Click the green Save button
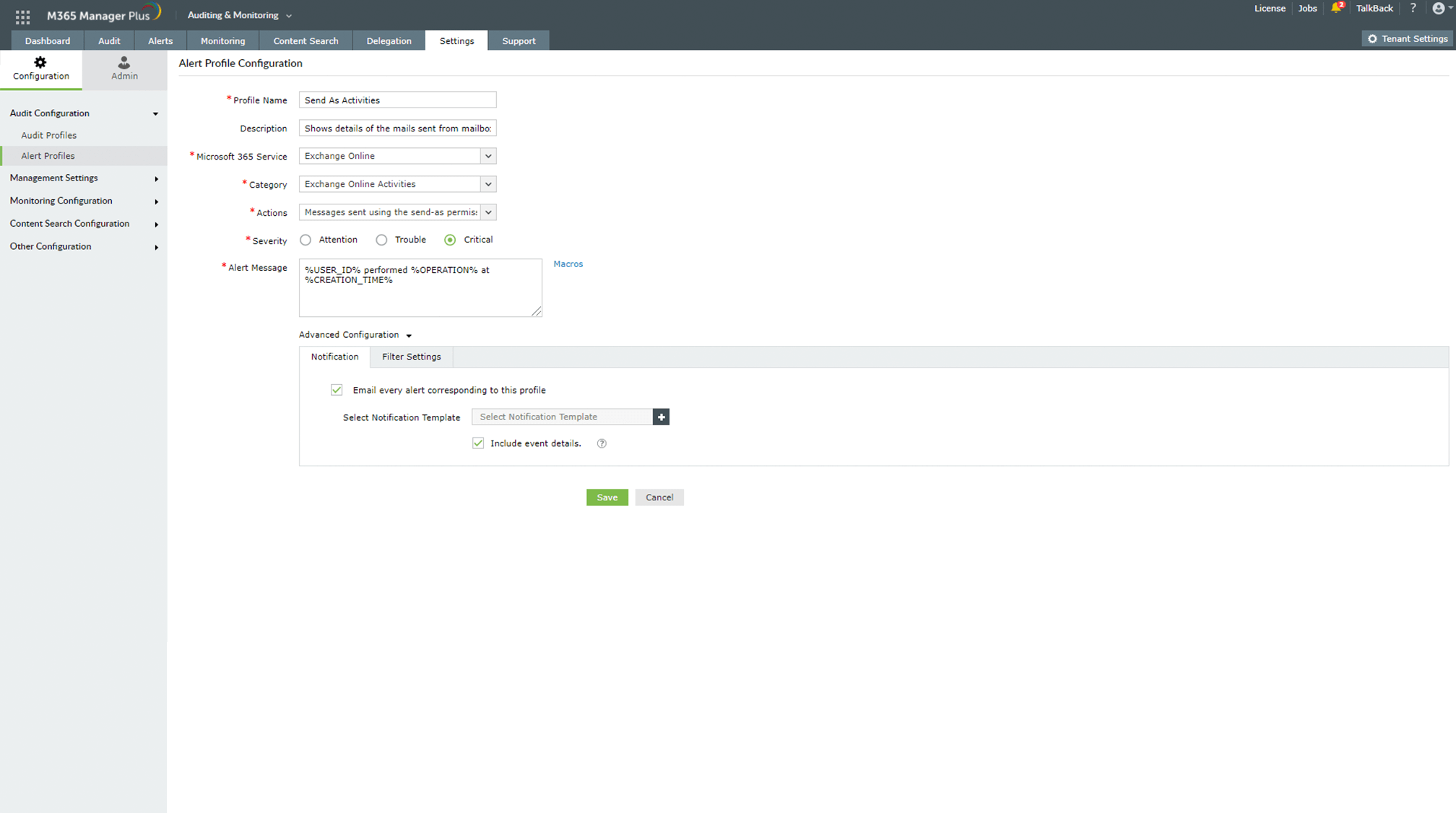 coord(607,497)
